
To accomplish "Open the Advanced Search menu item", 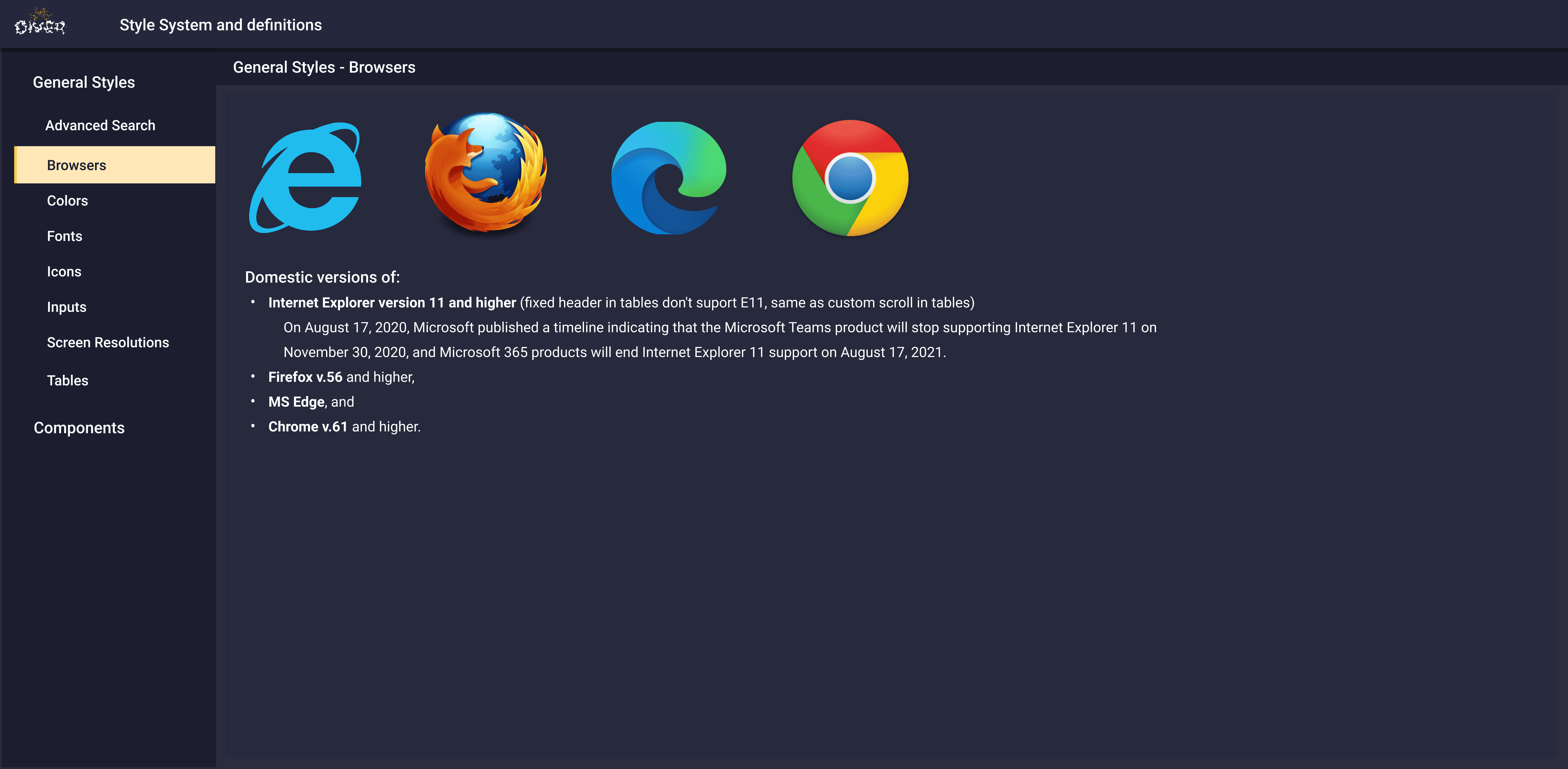I will (x=100, y=125).
